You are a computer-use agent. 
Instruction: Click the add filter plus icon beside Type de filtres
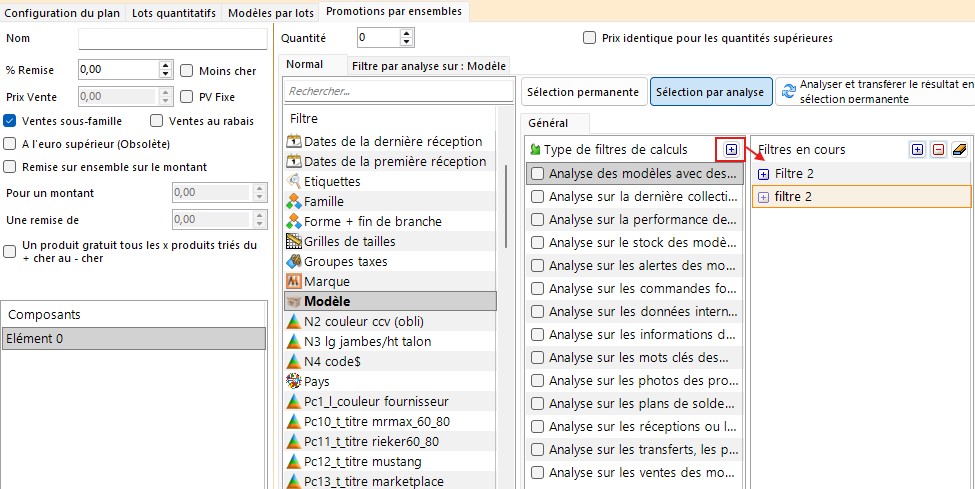pos(731,149)
